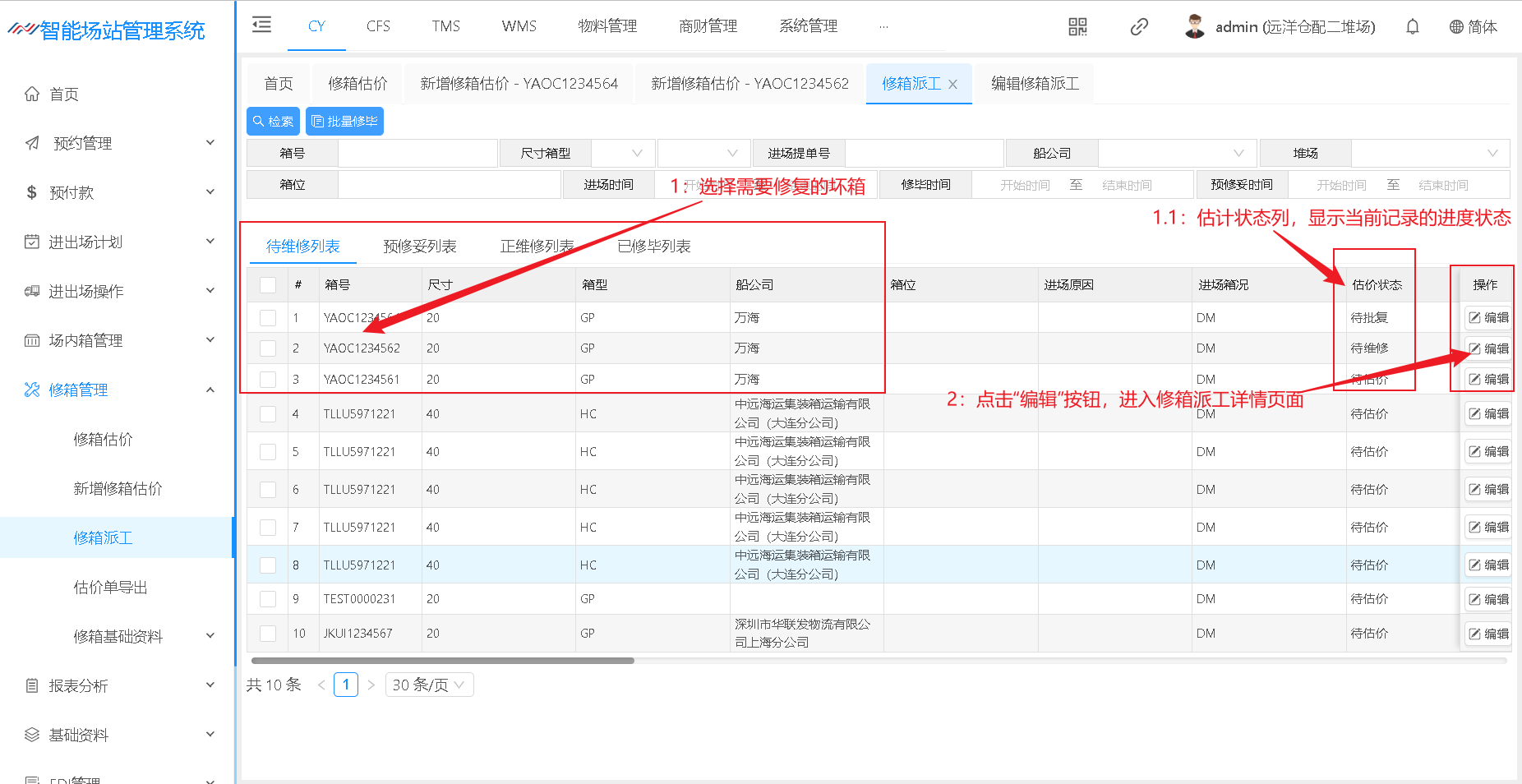The height and width of the screenshot is (784, 1522).
Task: Click the horizontal table scrollbar
Action: pyautogui.click(x=443, y=660)
